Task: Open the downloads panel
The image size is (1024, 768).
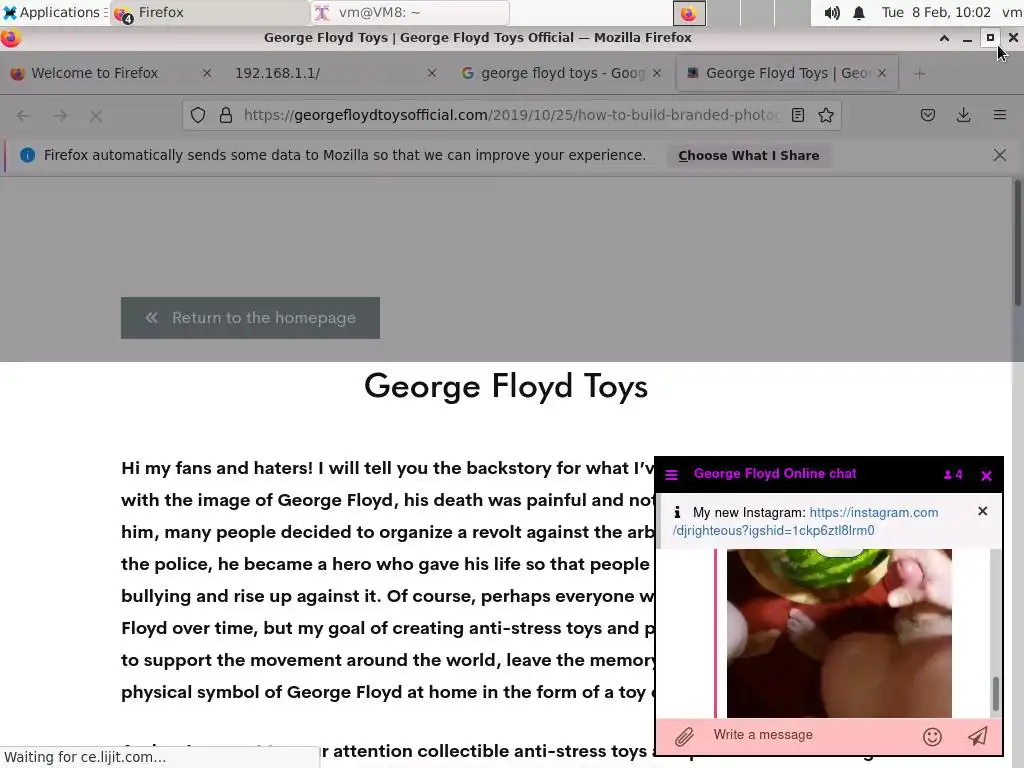Action: click(963, 116)
